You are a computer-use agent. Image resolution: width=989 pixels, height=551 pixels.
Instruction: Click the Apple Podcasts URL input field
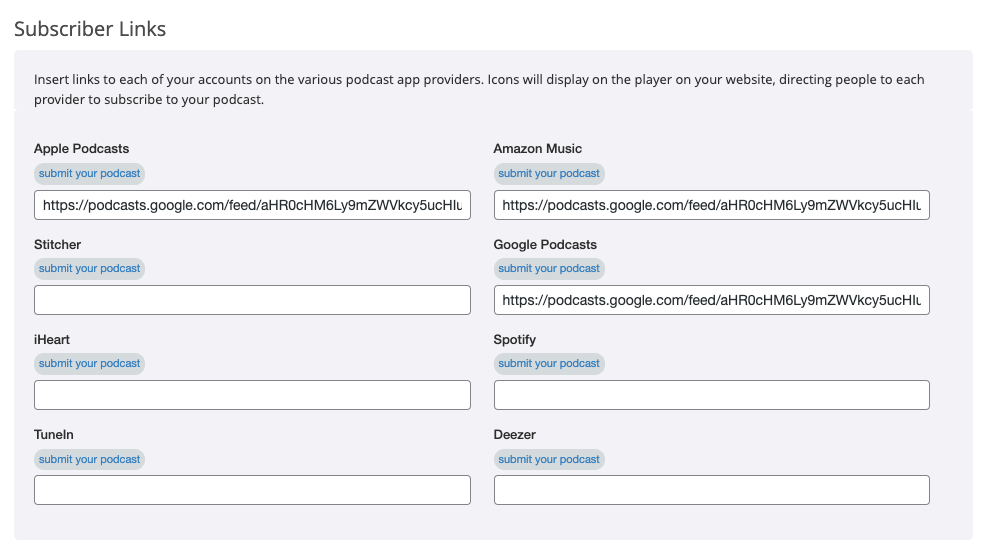(x=252, y=205)
